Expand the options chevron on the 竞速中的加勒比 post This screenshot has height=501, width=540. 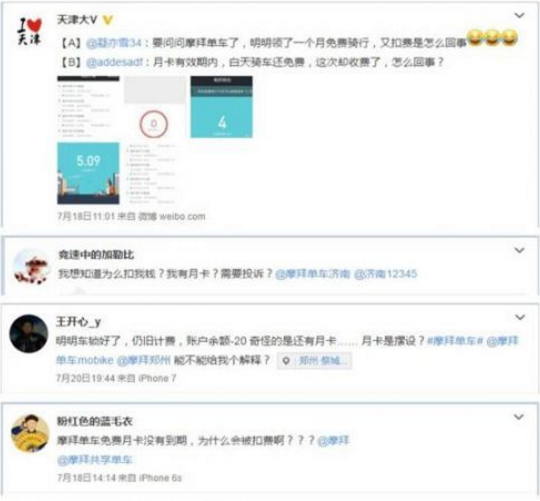(519, 250)
